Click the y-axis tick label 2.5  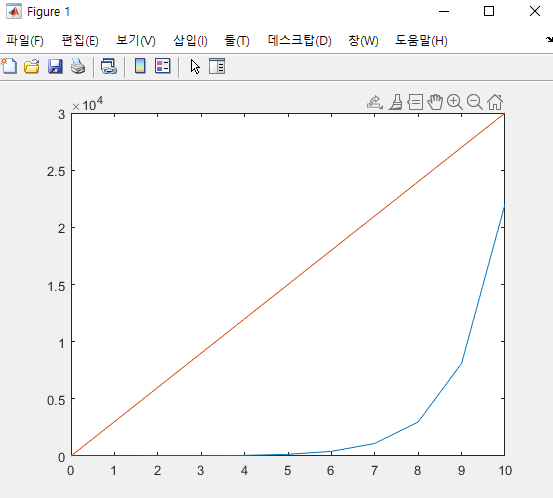coord(56,172)
